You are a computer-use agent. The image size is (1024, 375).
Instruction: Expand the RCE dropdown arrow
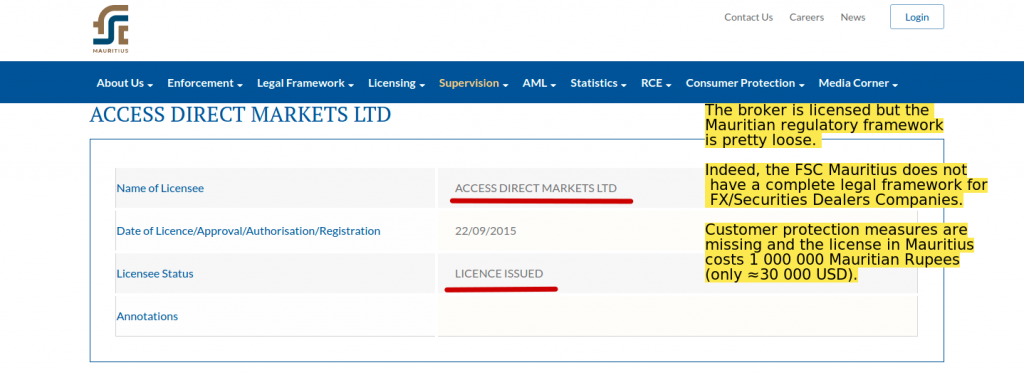tap(668, 85)
